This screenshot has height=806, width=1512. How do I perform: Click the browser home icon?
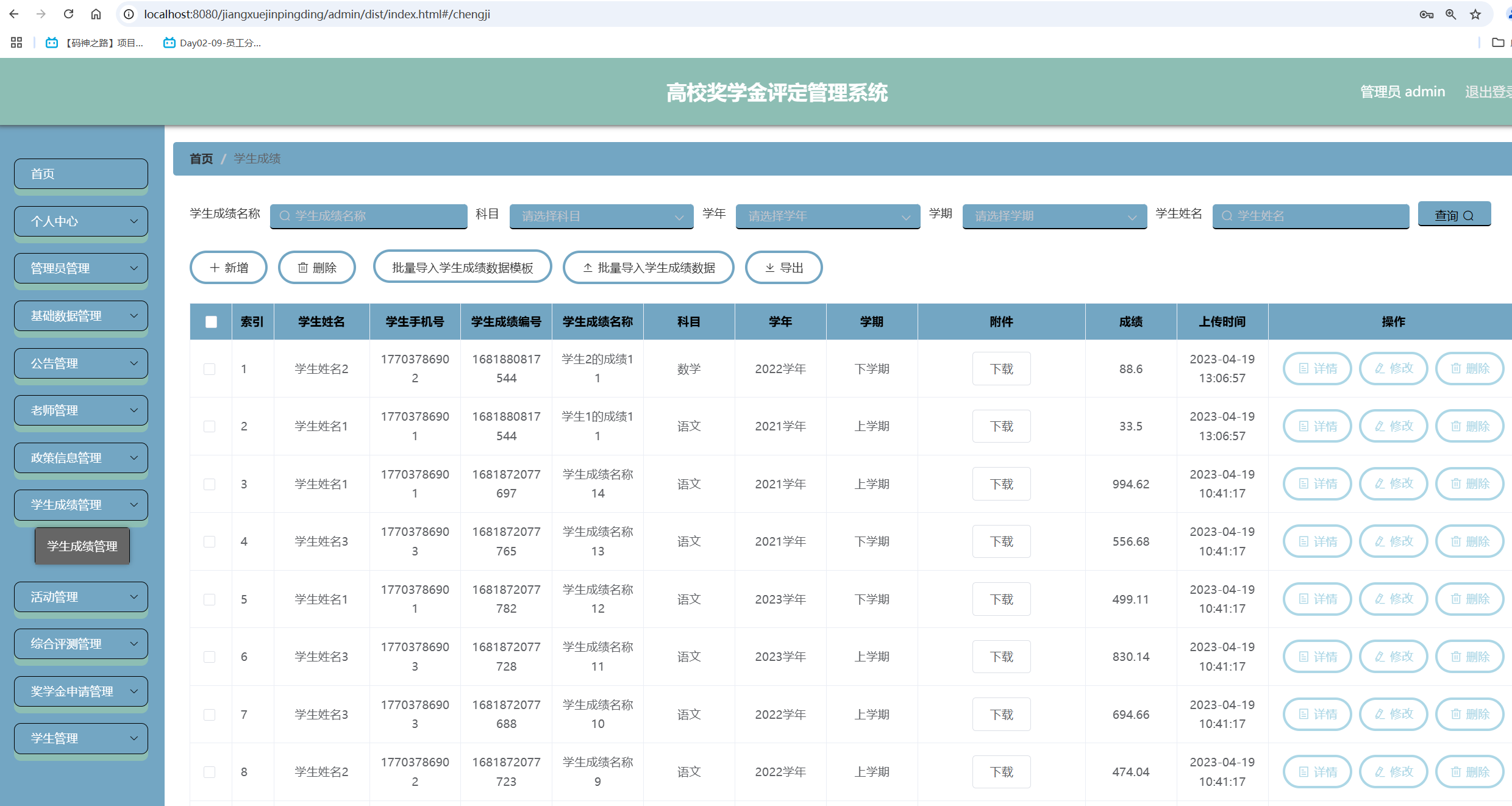click(x=96, y=14)
